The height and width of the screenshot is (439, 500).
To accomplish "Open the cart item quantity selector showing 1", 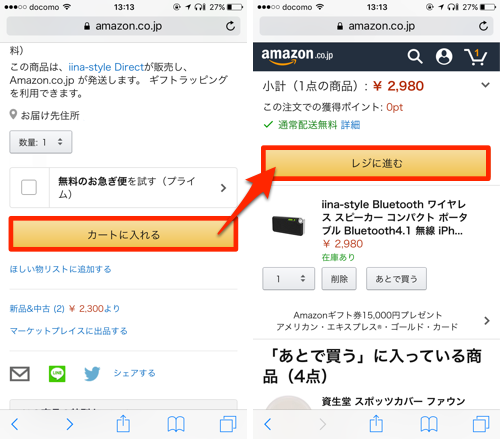I will [x=288, y=279].
